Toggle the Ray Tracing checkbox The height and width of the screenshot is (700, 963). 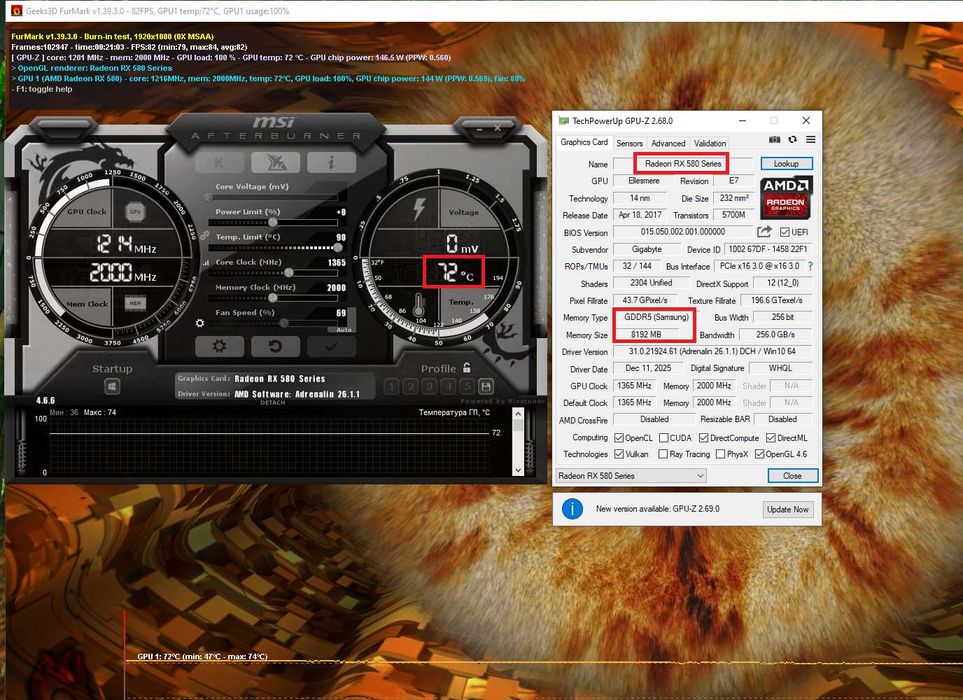click(663, 454)
